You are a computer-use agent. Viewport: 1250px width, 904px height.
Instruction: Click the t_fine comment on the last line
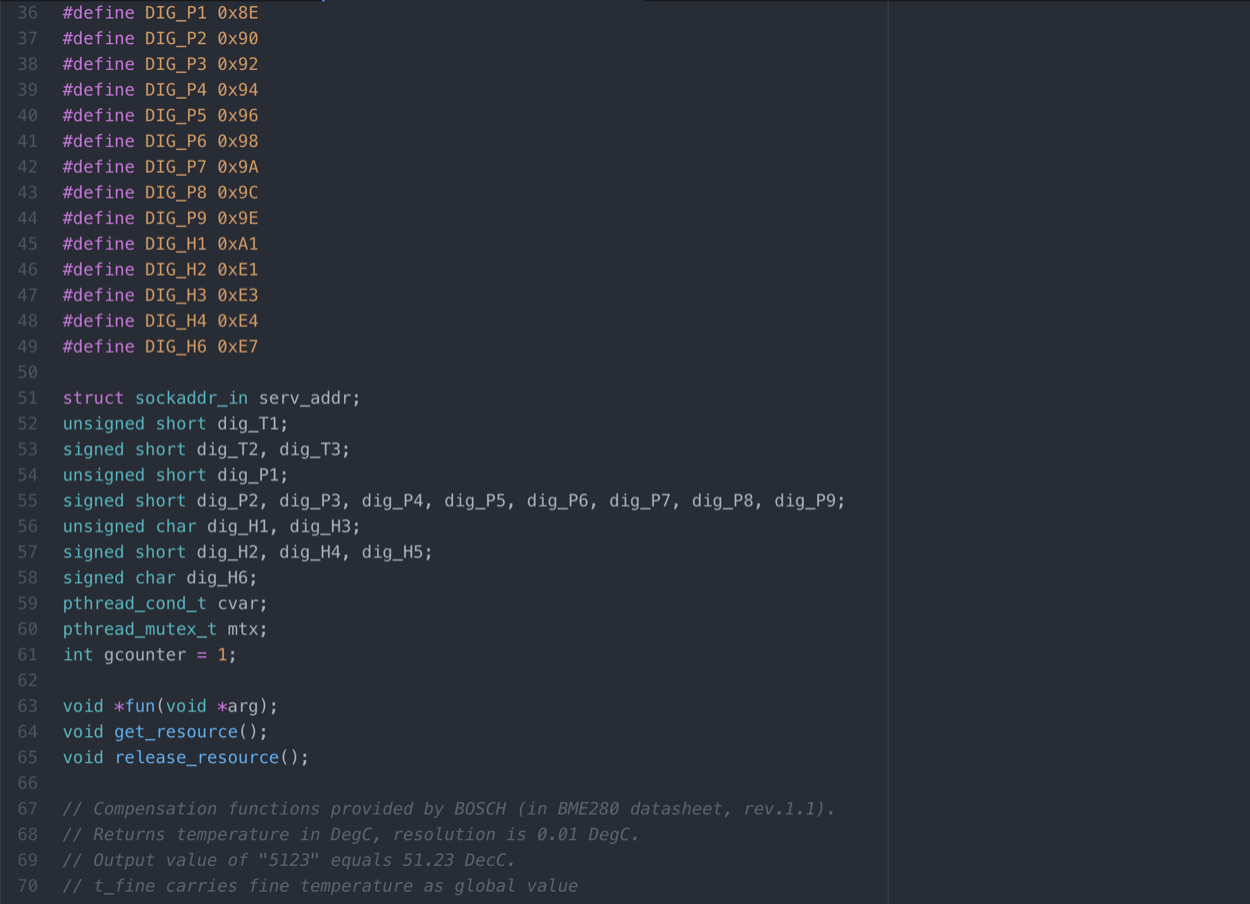coord(320,886)
